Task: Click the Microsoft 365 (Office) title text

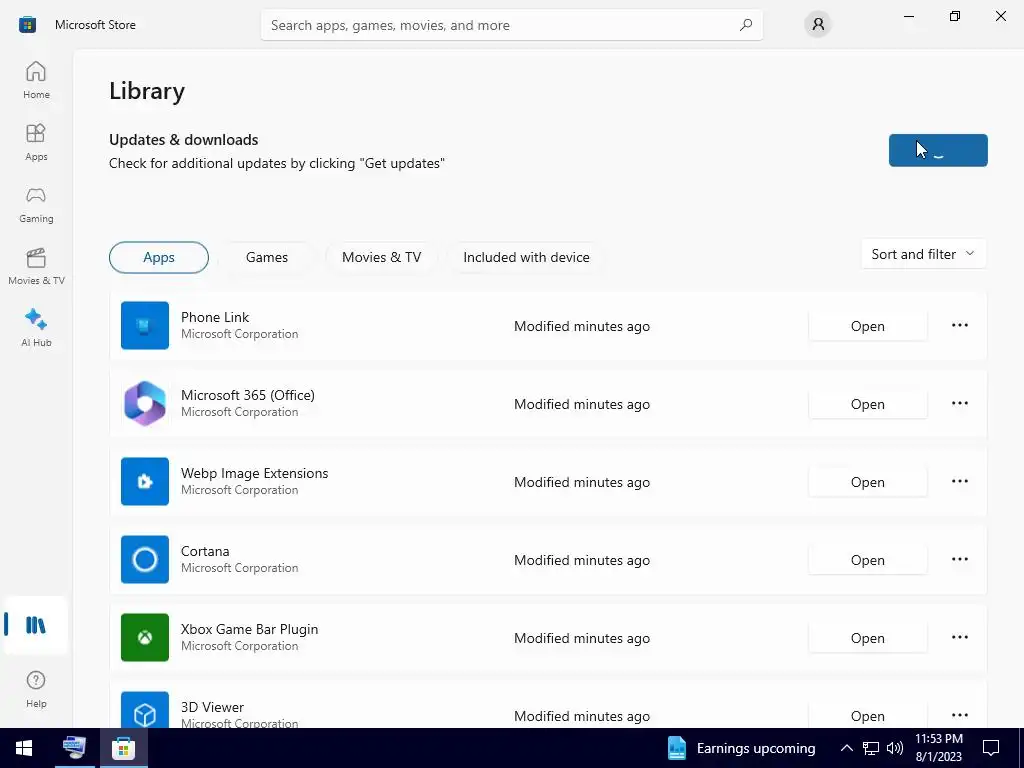Action: point(248,395)
